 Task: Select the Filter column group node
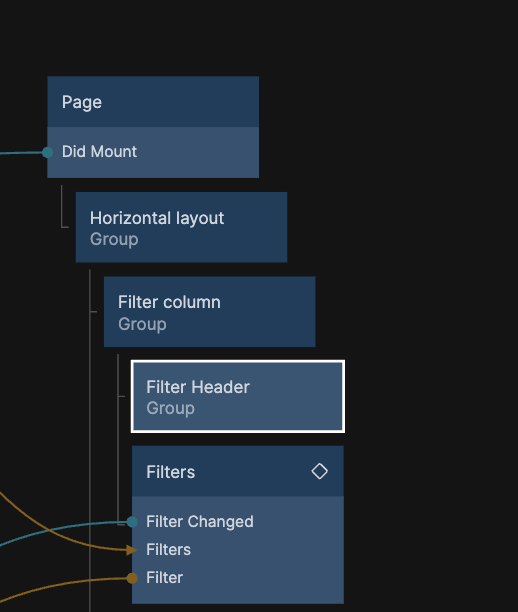210,312
